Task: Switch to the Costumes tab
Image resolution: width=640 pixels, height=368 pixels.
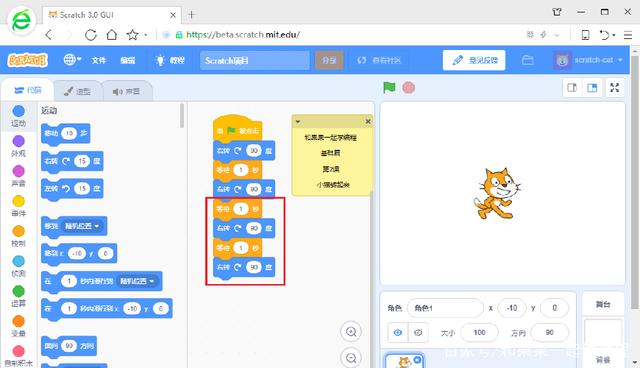Action: 77,91
